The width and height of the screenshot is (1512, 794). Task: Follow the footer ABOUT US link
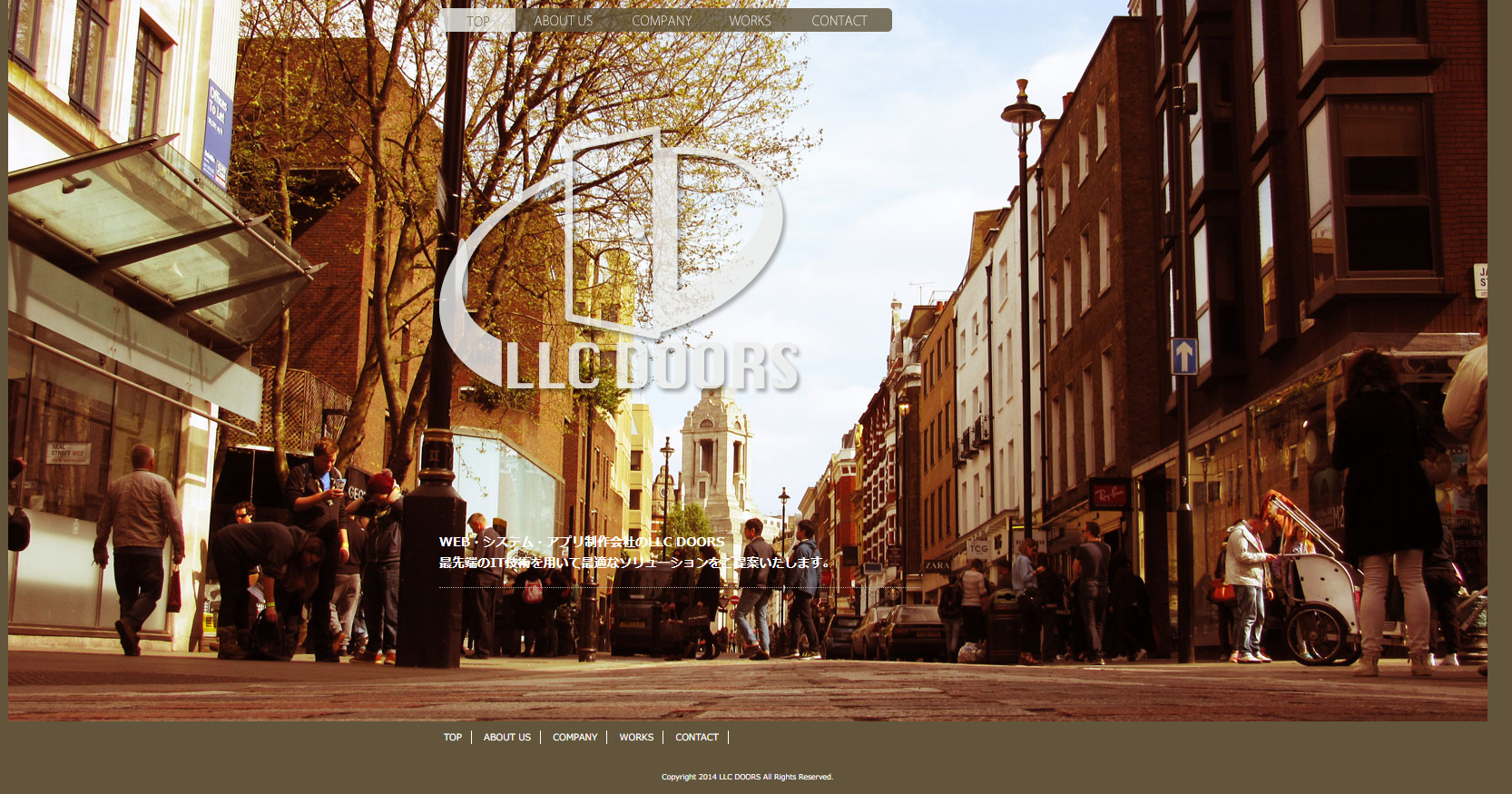[506, 738]
